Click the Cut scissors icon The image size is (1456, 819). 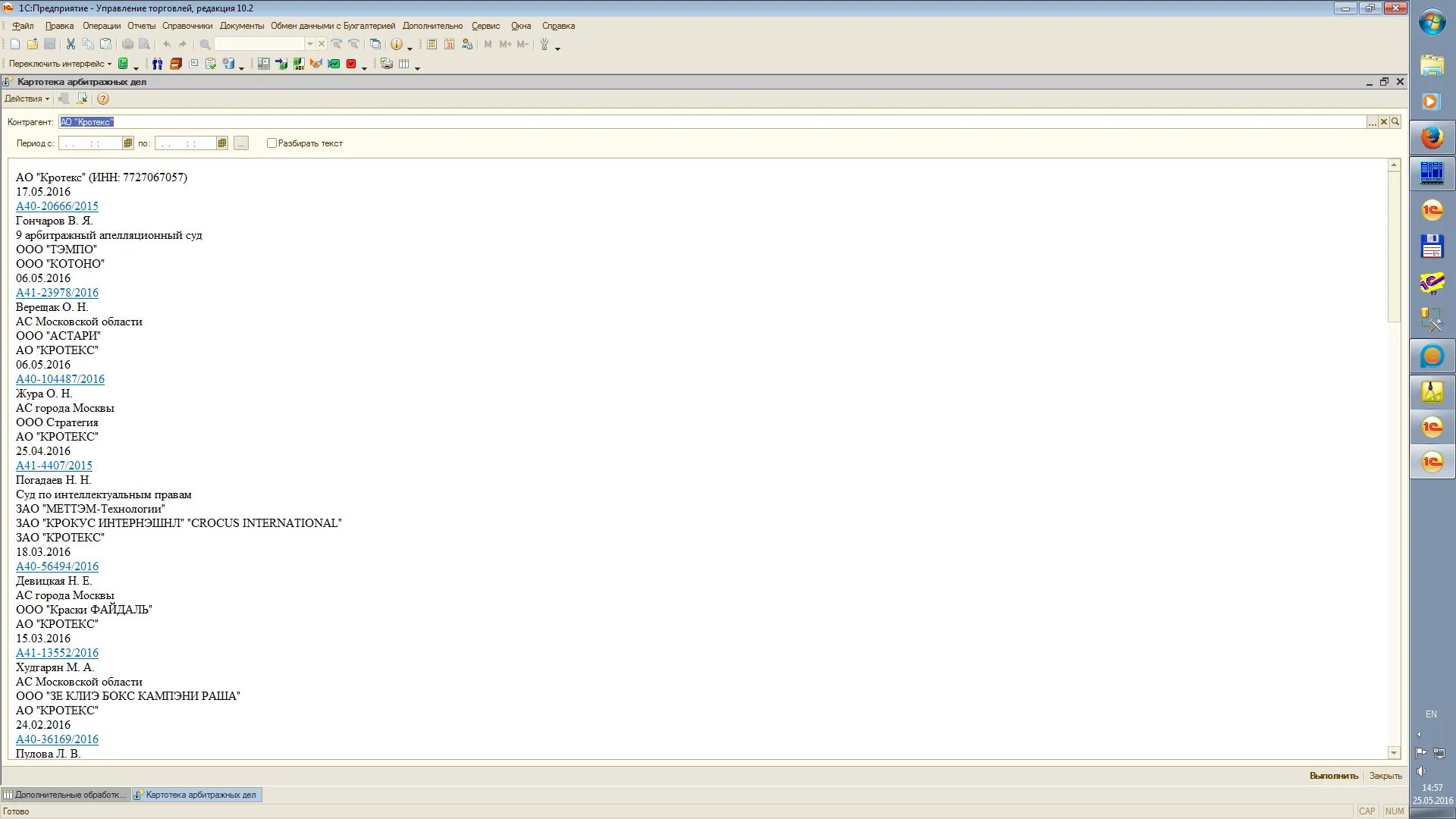coord(71,44)
